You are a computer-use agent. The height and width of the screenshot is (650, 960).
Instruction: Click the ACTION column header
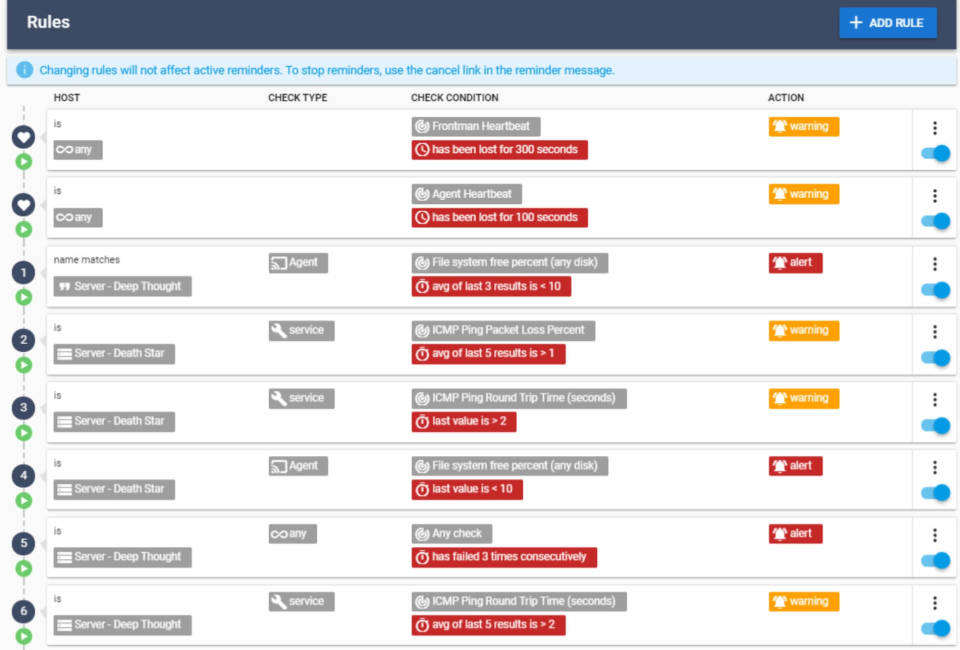[785, 98]
